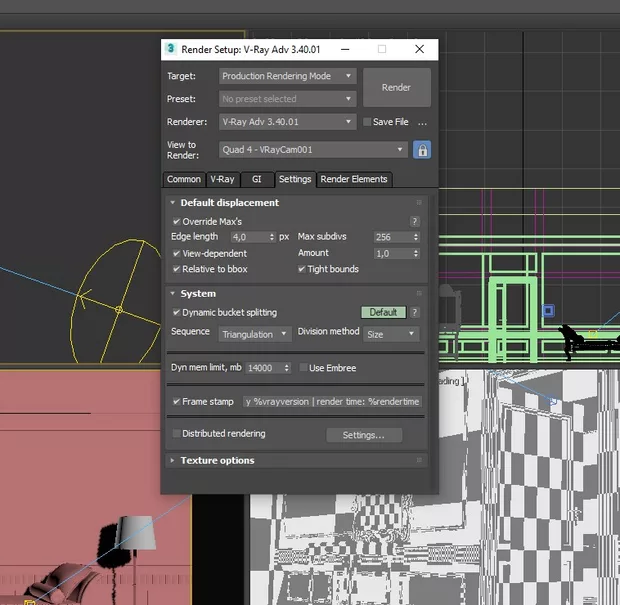Screen dimensions: 620x605
Task: Grab the Texture options rollout drag handle
Action: (419, 460)
